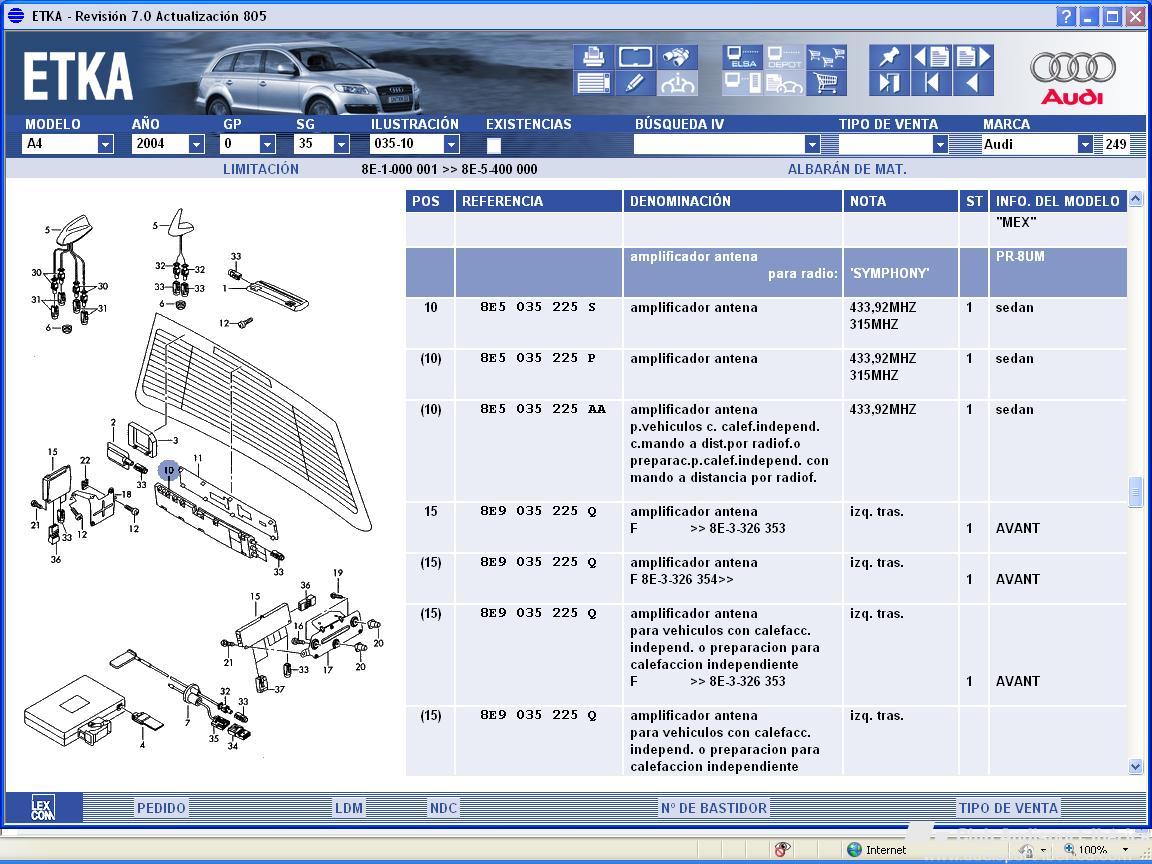Click the ALBARÁN DE MAT. link

coord(847,170)
